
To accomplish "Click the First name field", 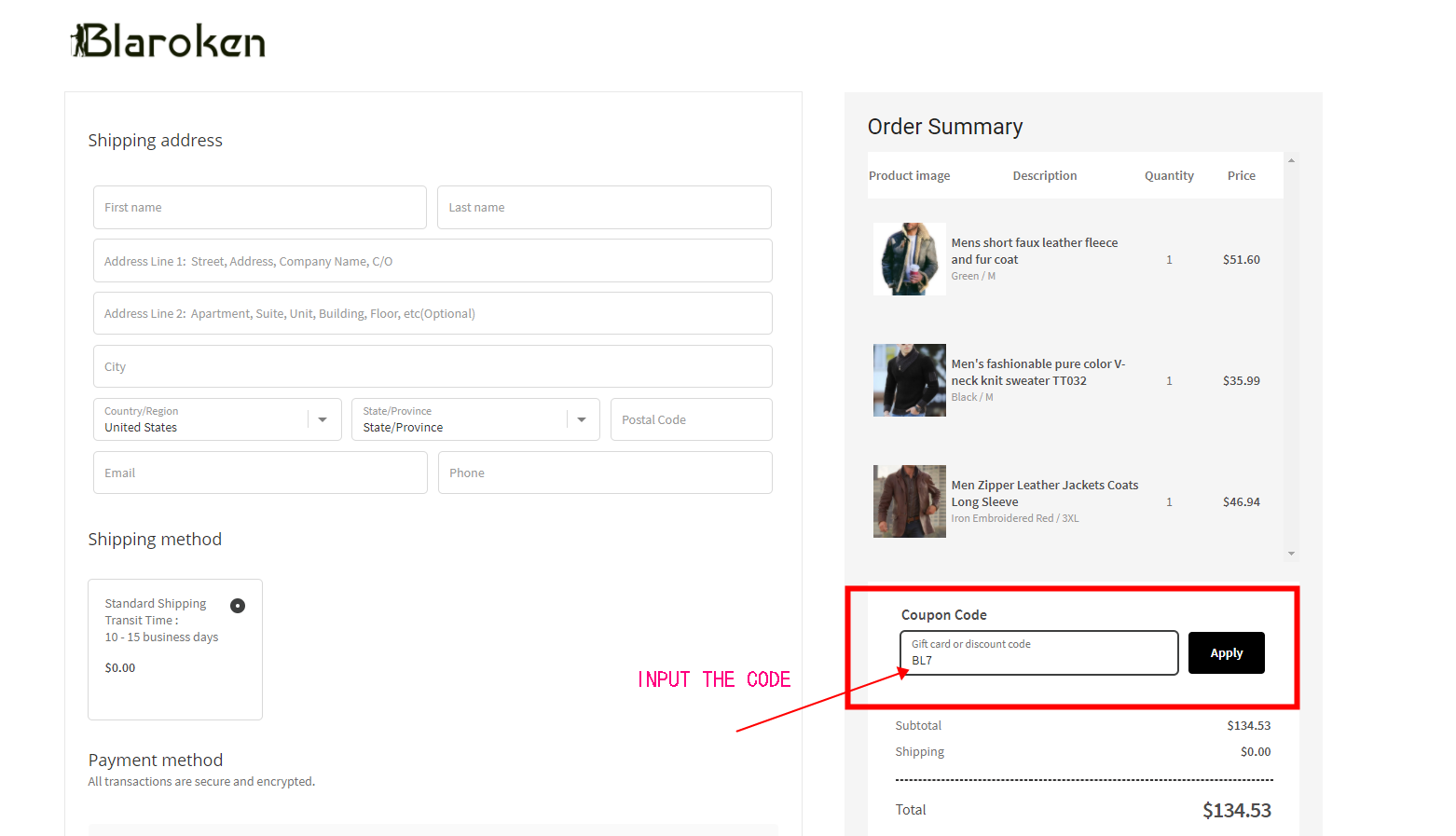I will [x=259, y=208].
